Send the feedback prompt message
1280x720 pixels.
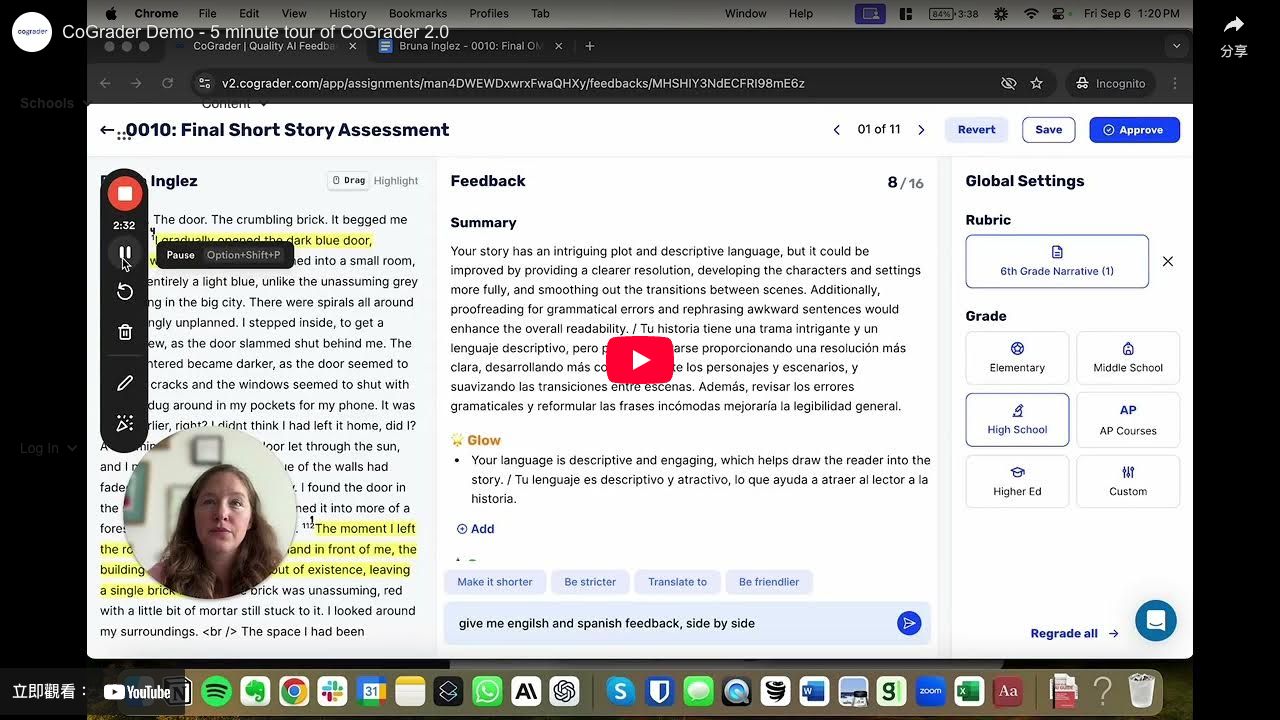tap(908, 623)
